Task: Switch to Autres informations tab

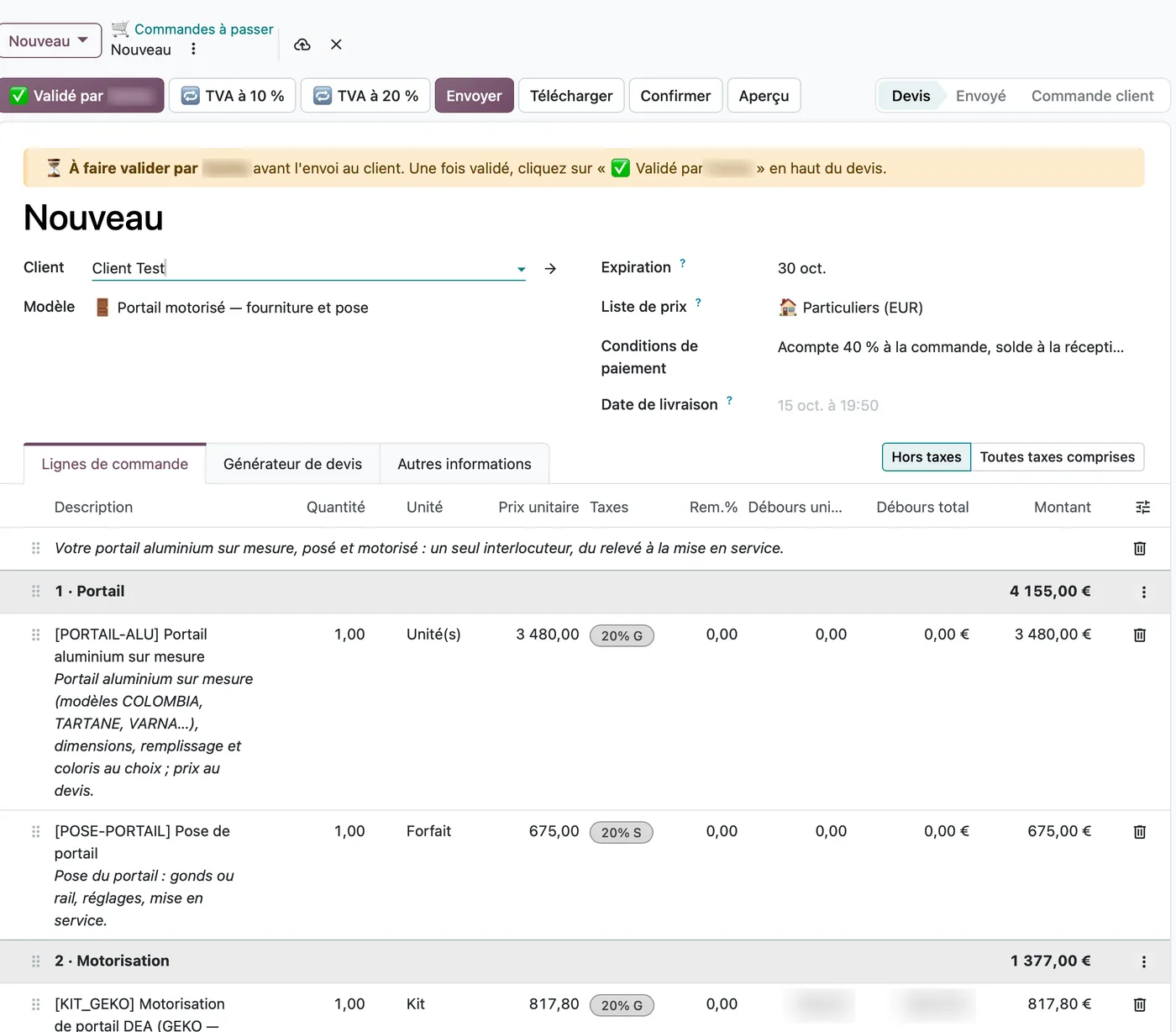Action: click(465, 464)
